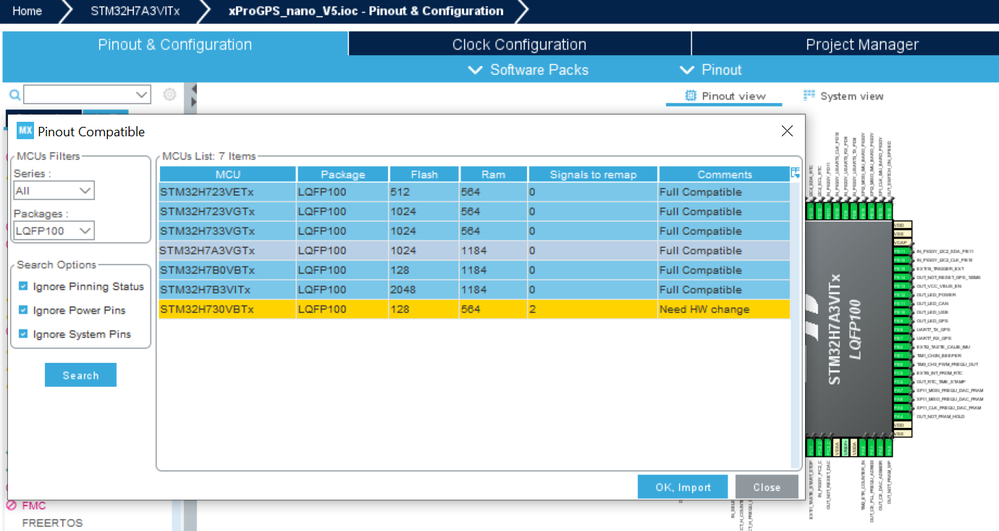Select the Pinout view tab

[x=725, y=96]
